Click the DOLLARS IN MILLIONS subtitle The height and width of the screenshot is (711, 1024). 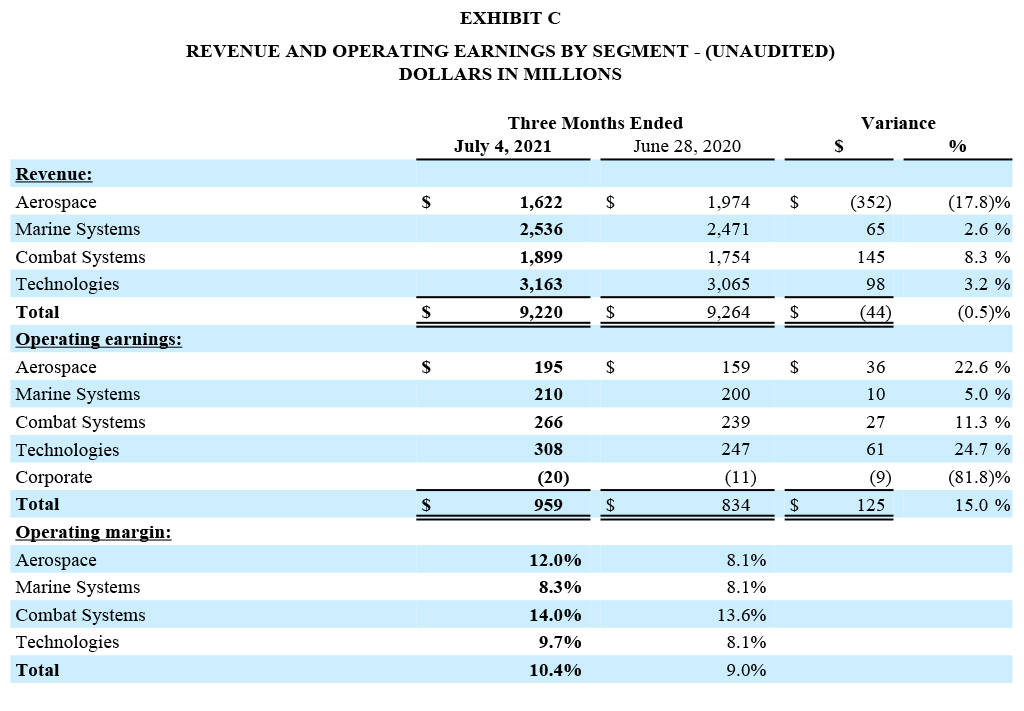510,74
